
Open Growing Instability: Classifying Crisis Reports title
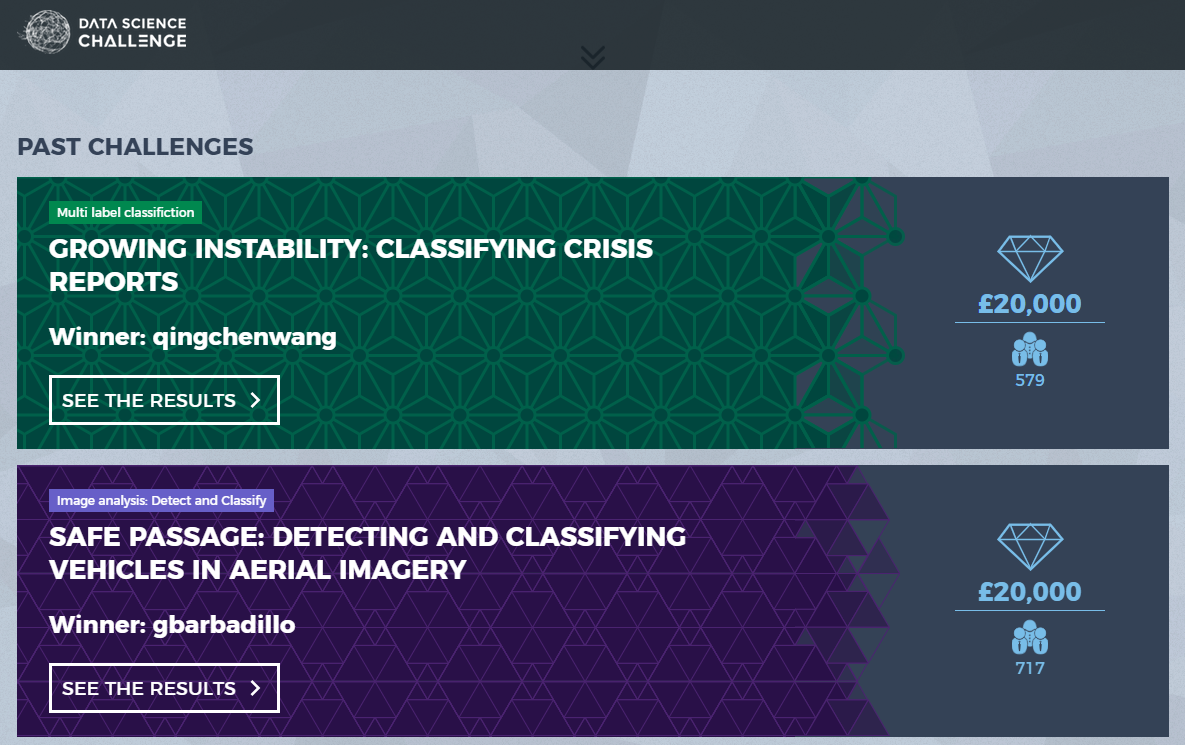351,264
